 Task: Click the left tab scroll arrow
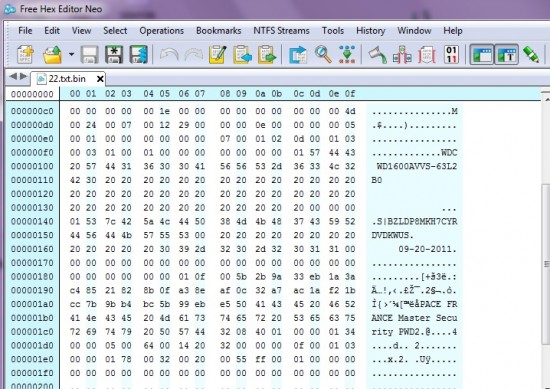click(x=13, y=76)
